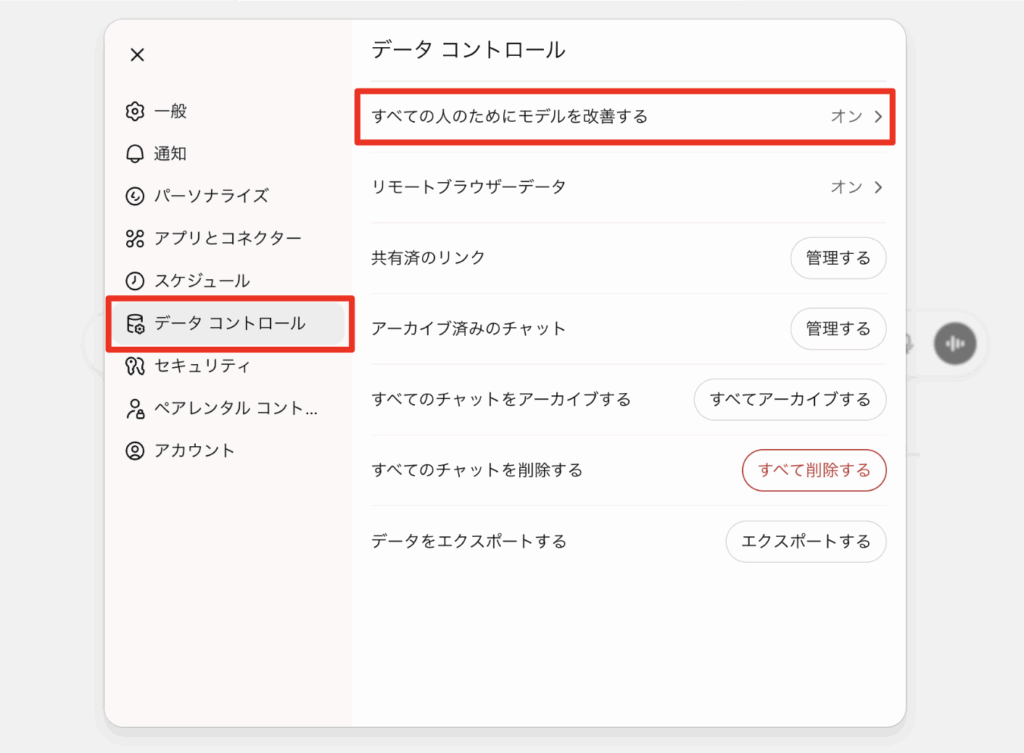The image size is (1024, 753).
Task: Click the gear icon beside 一般
Action: pos(135,111)
